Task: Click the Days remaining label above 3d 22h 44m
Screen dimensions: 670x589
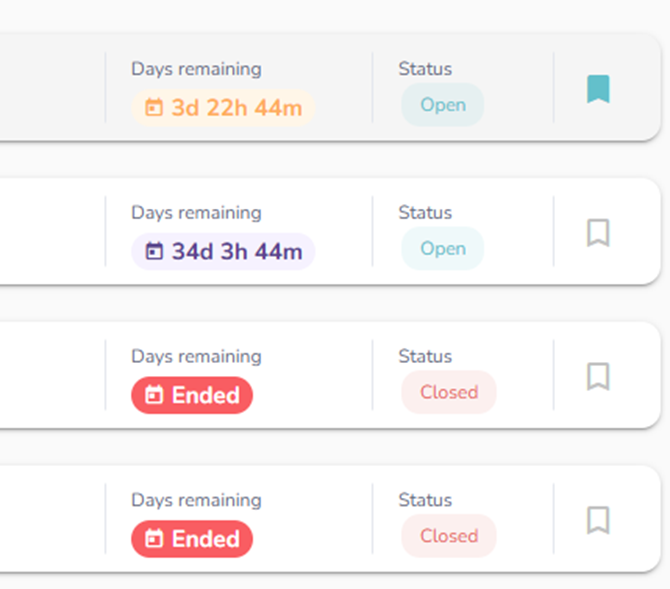Action: click(x=196, y=69)
